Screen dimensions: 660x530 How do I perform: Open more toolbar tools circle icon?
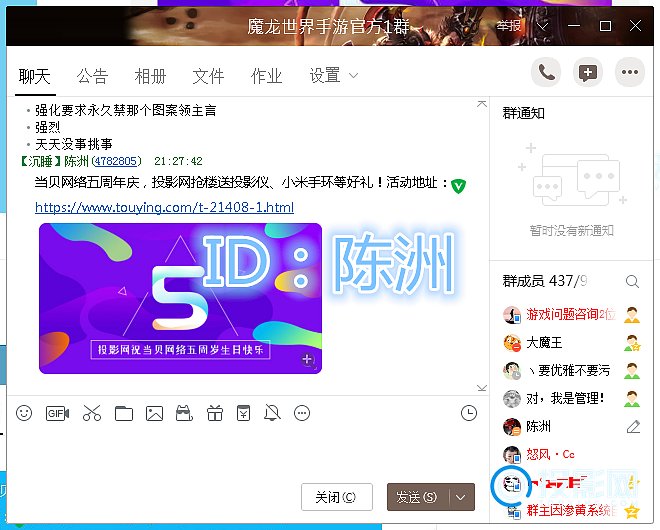click(x=302, y=413)
